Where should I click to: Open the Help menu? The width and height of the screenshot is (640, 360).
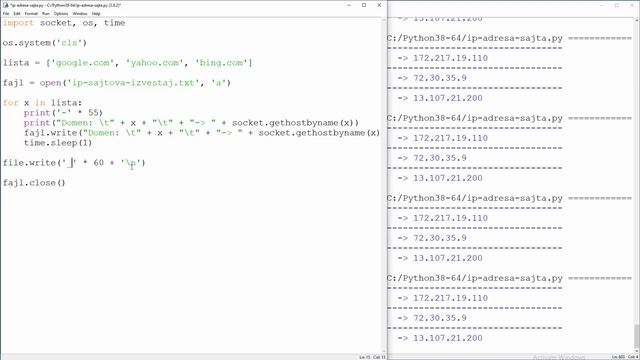(96, 13)
